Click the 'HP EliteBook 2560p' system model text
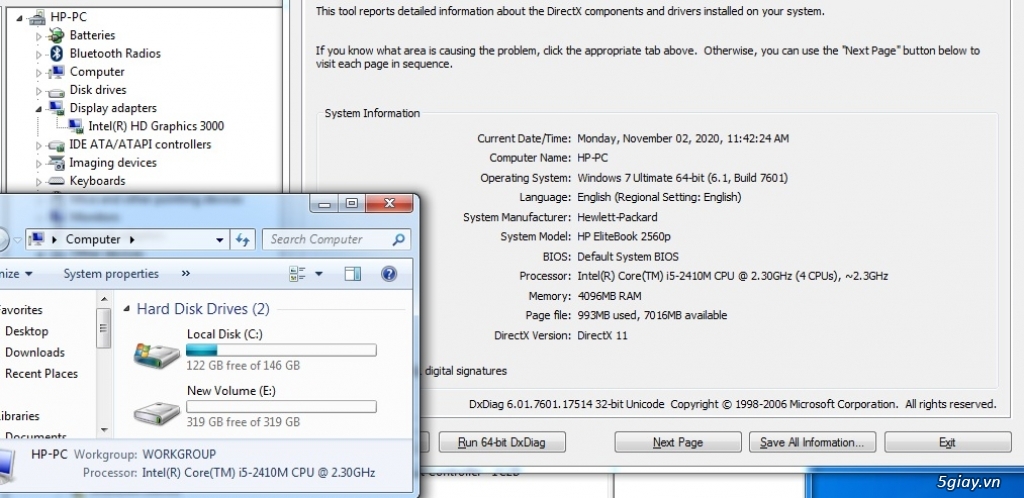The width and height of the screenshot is (1024, 498). [x=624, y=236]
